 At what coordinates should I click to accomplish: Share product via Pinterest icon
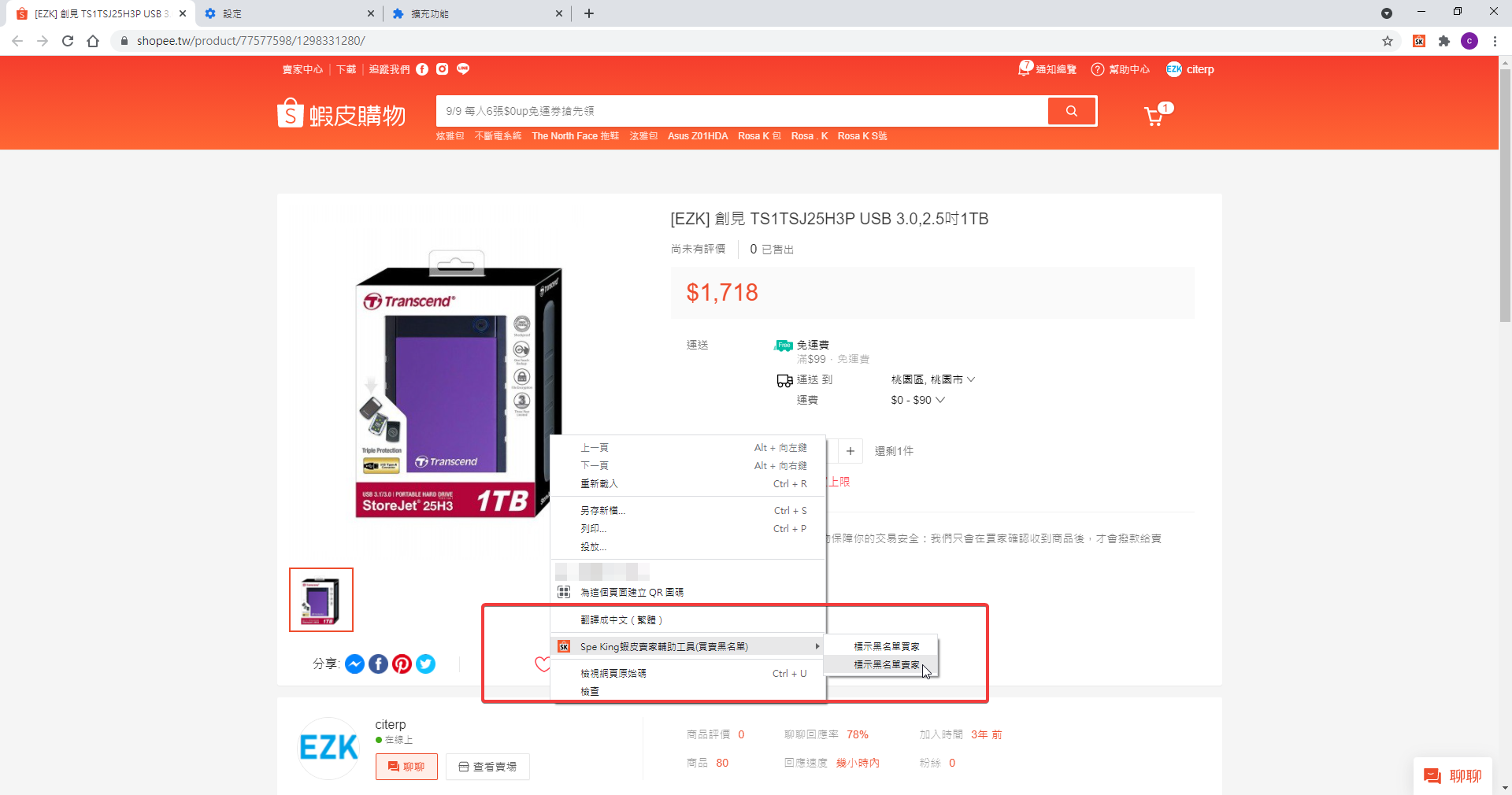(x=402, y=664)
